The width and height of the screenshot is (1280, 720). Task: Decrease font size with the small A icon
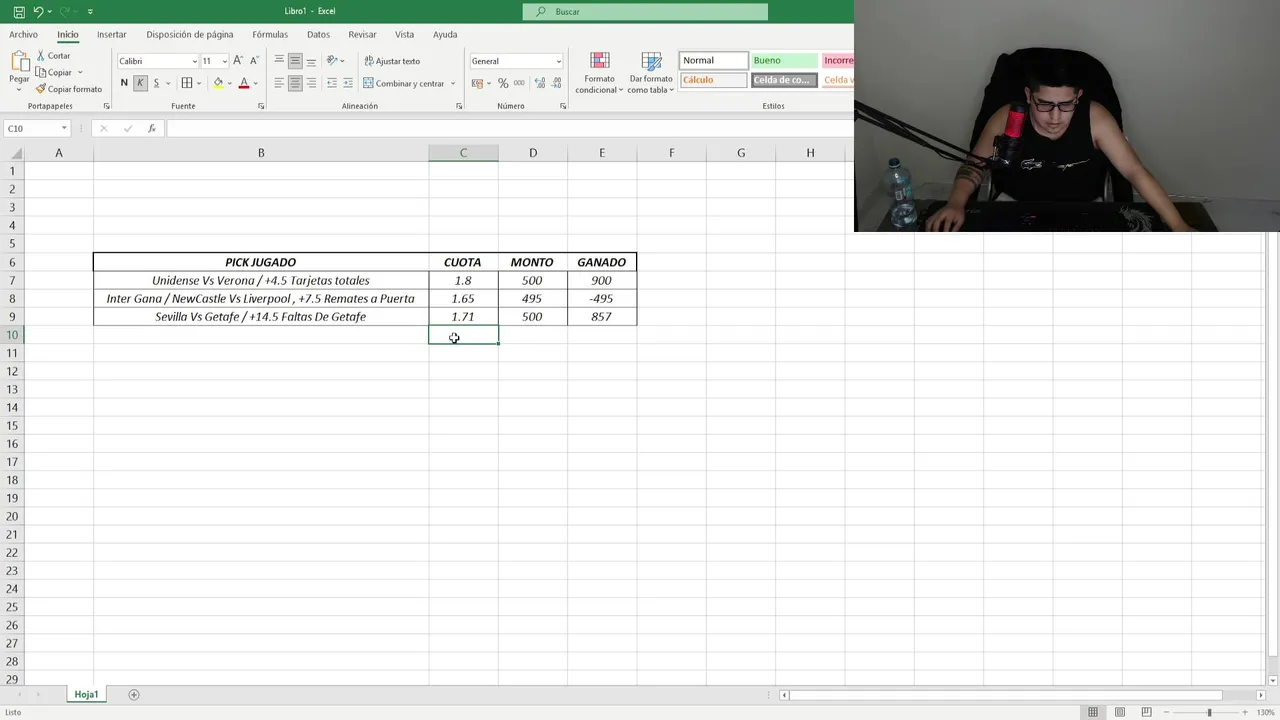tap(254, 61)
